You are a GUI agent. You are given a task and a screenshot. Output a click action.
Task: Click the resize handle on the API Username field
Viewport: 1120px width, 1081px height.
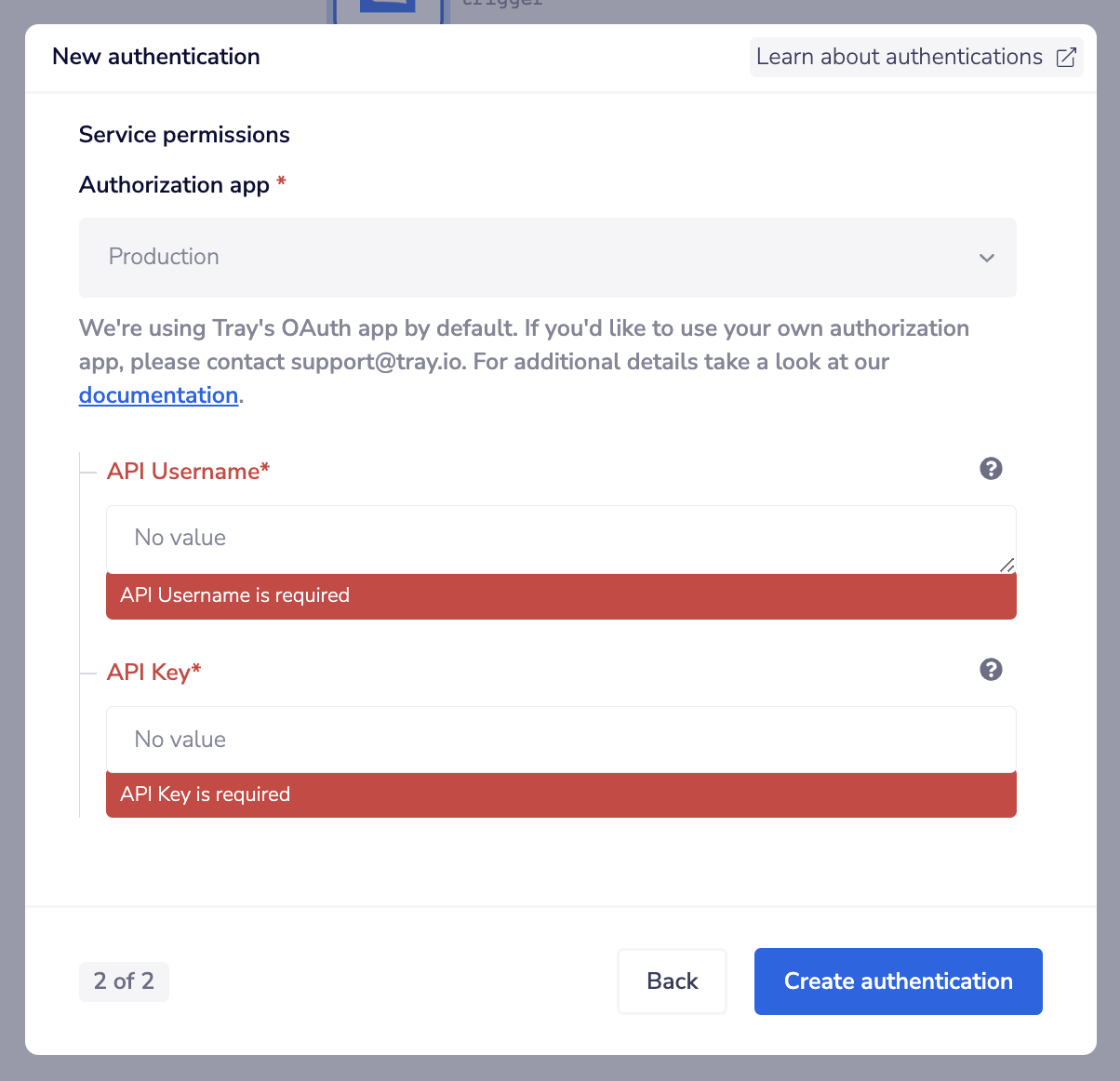[1007, 564]
